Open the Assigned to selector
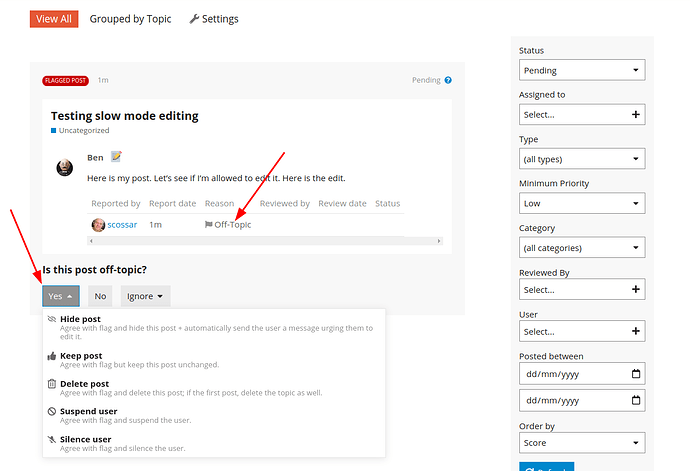Viewport: 690px width, 471px height. click(x=582, y=114)
